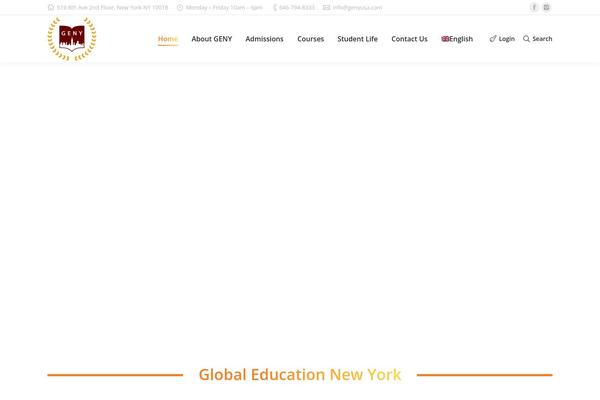The height and width of the screenshot is (400, 600).
Task: Click the phone number in top bar
Action: (x=297, y=7)
